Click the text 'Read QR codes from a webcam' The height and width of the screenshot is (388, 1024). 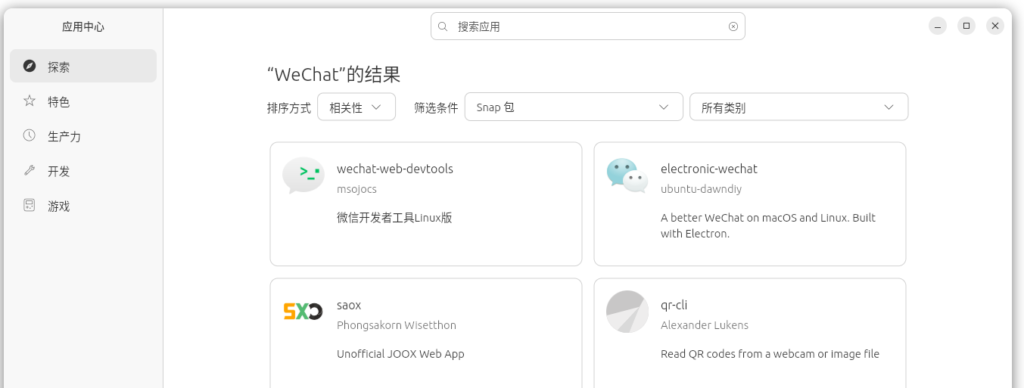736,354
